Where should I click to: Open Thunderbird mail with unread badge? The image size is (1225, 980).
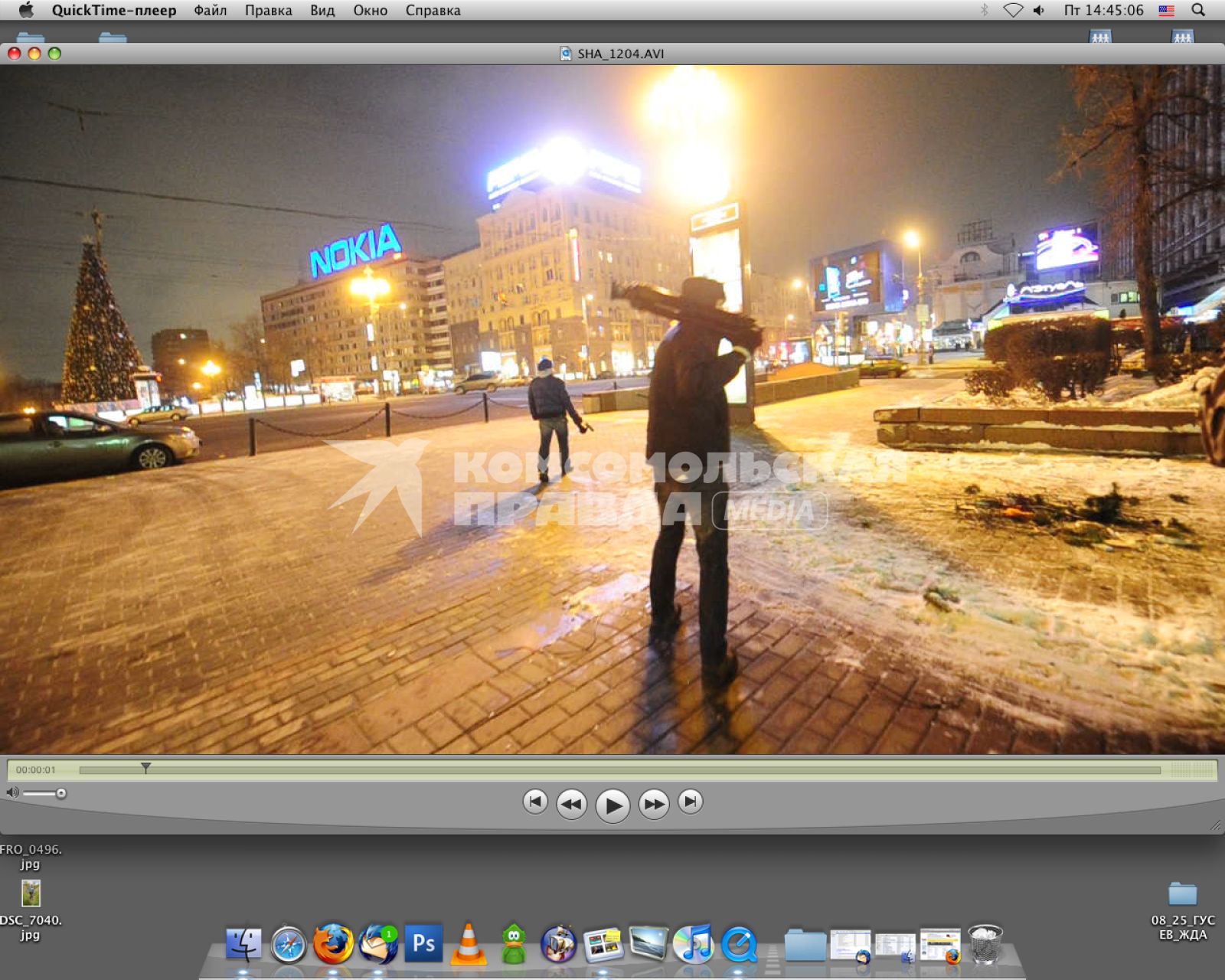point(378,944)
